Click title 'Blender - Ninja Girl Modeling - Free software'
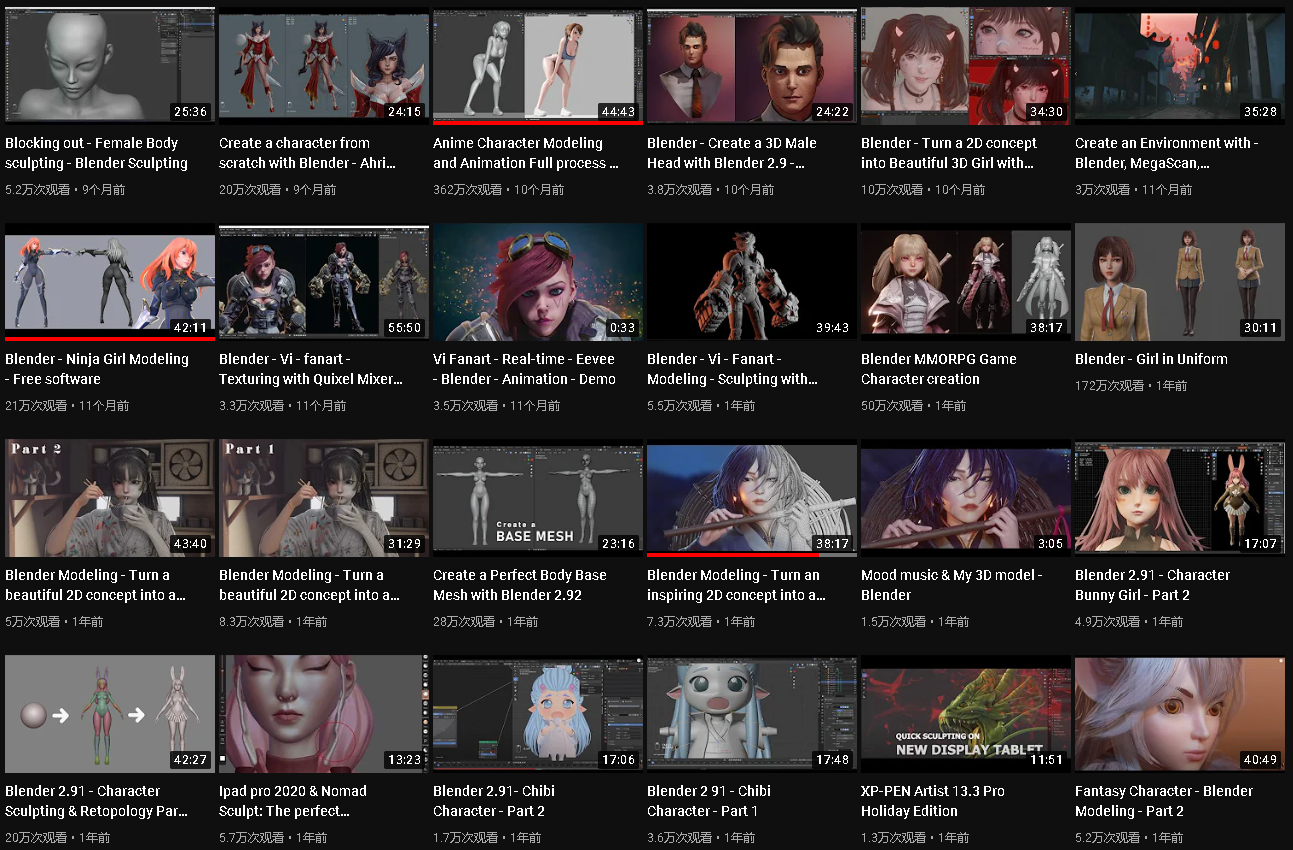Viewport: 1293px width, 850px height. [x=97, y=369]
